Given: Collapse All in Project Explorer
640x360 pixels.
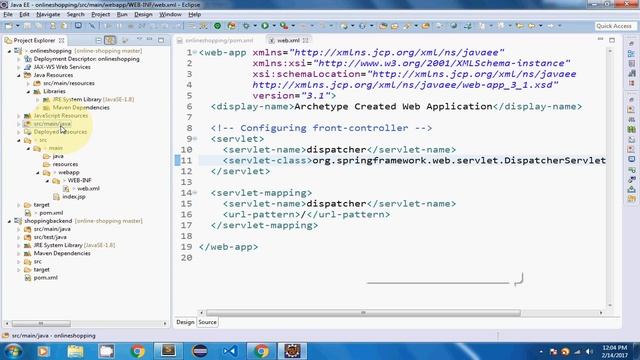Looking at the screenshot, I should pyautogui.click(x=98, y=40).
